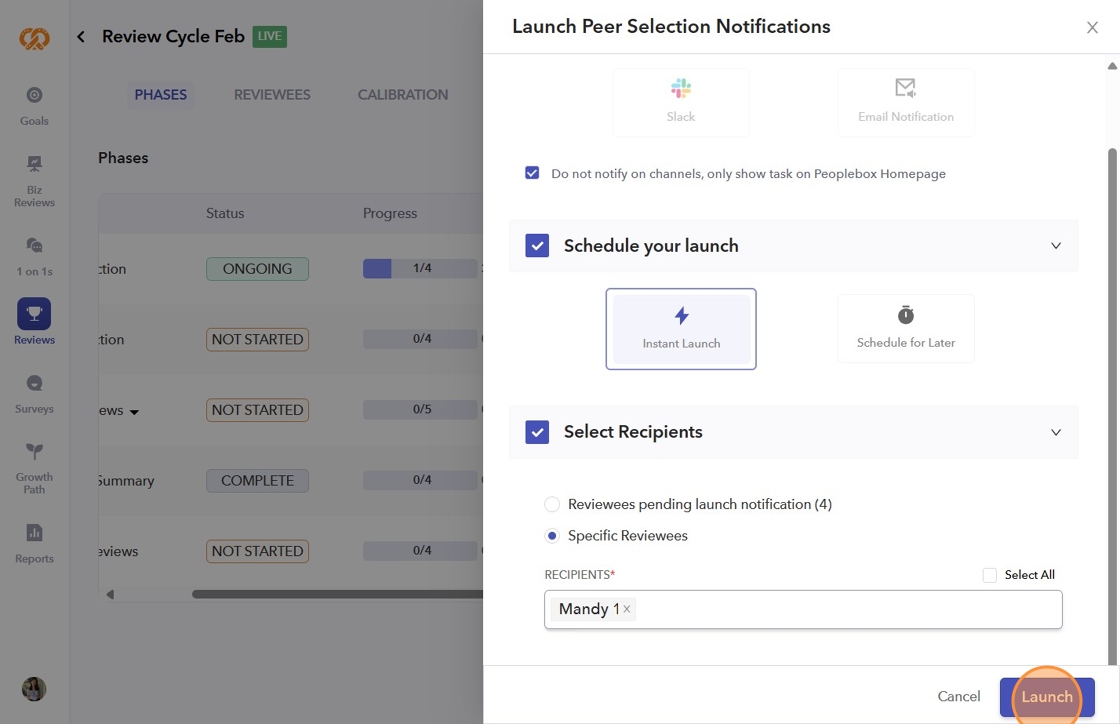Go to 1 on 1s section

coord(34,256)
